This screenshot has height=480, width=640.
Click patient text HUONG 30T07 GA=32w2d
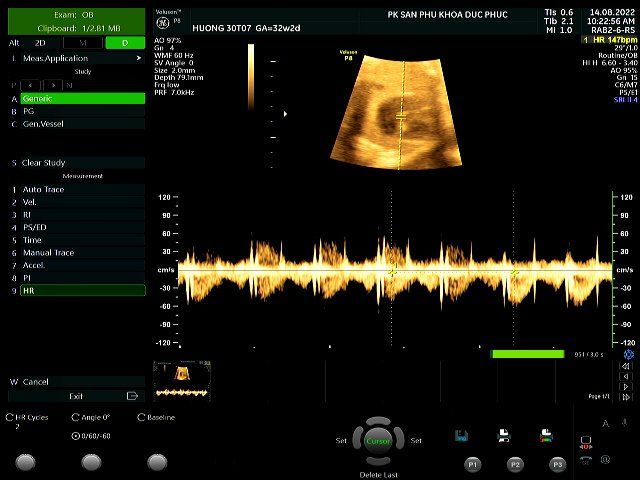[x=246, y=28]
